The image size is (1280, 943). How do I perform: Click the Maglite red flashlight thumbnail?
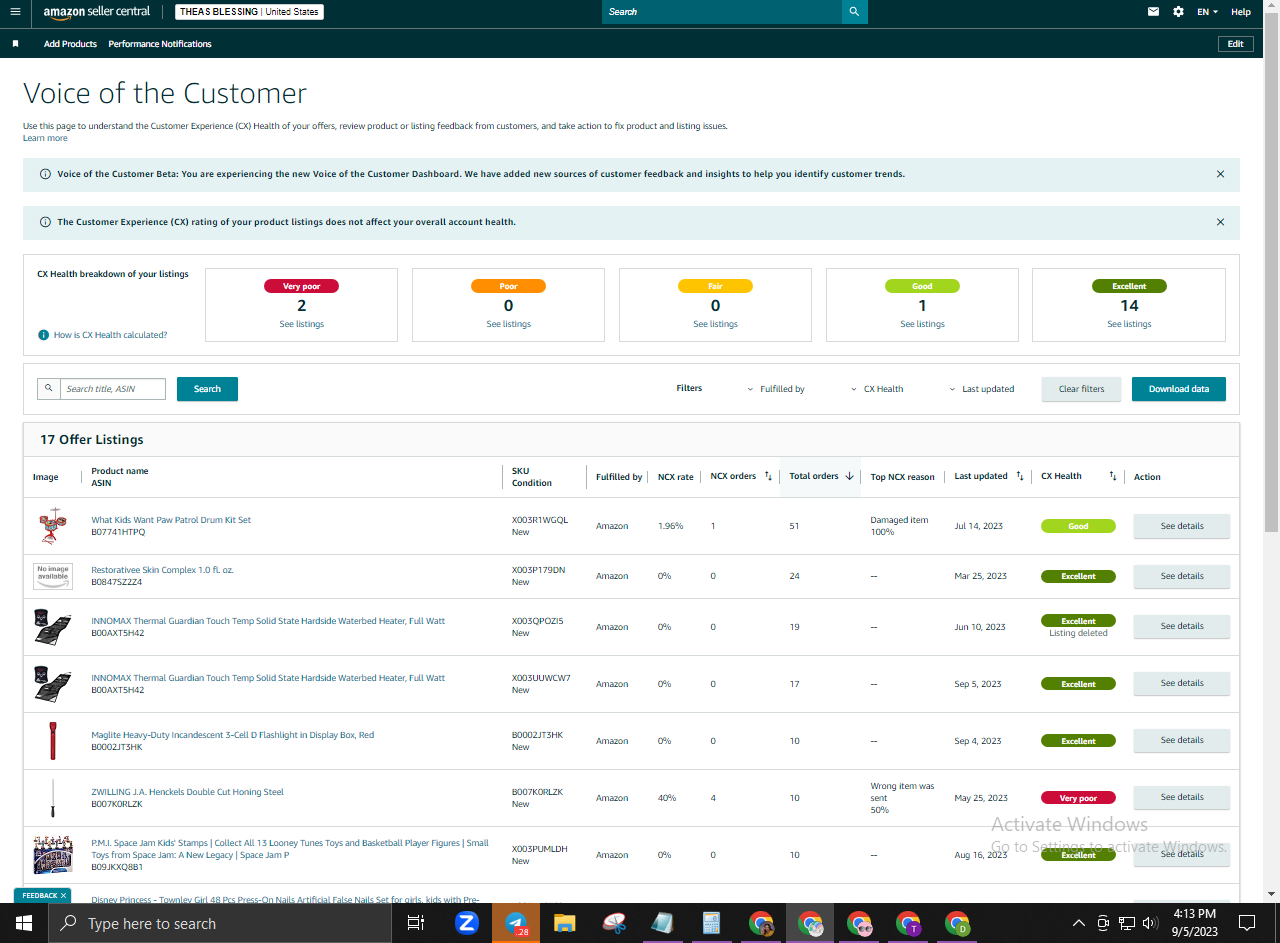53,740
